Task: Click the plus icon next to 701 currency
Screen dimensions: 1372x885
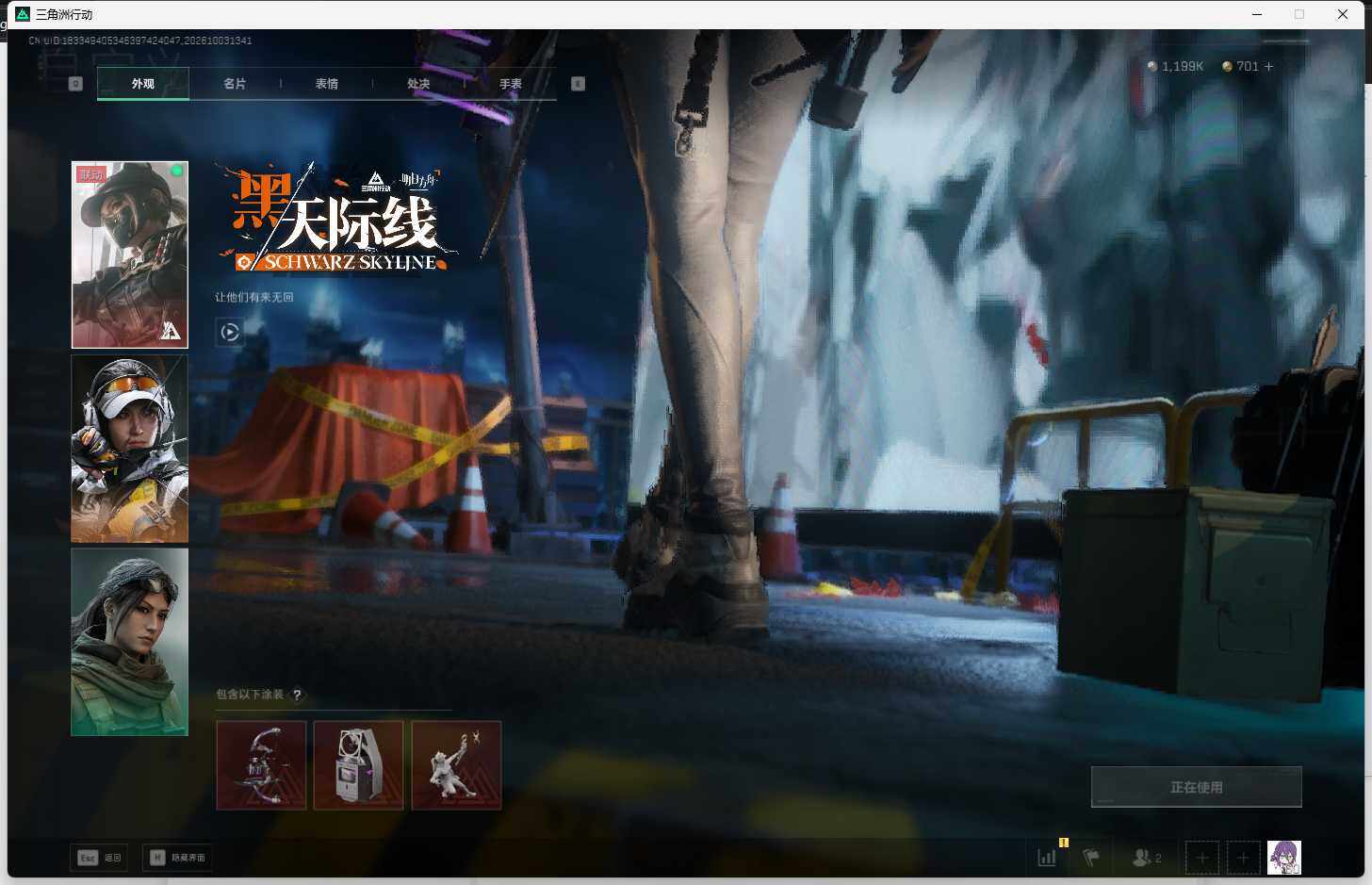Action: 1268,67
